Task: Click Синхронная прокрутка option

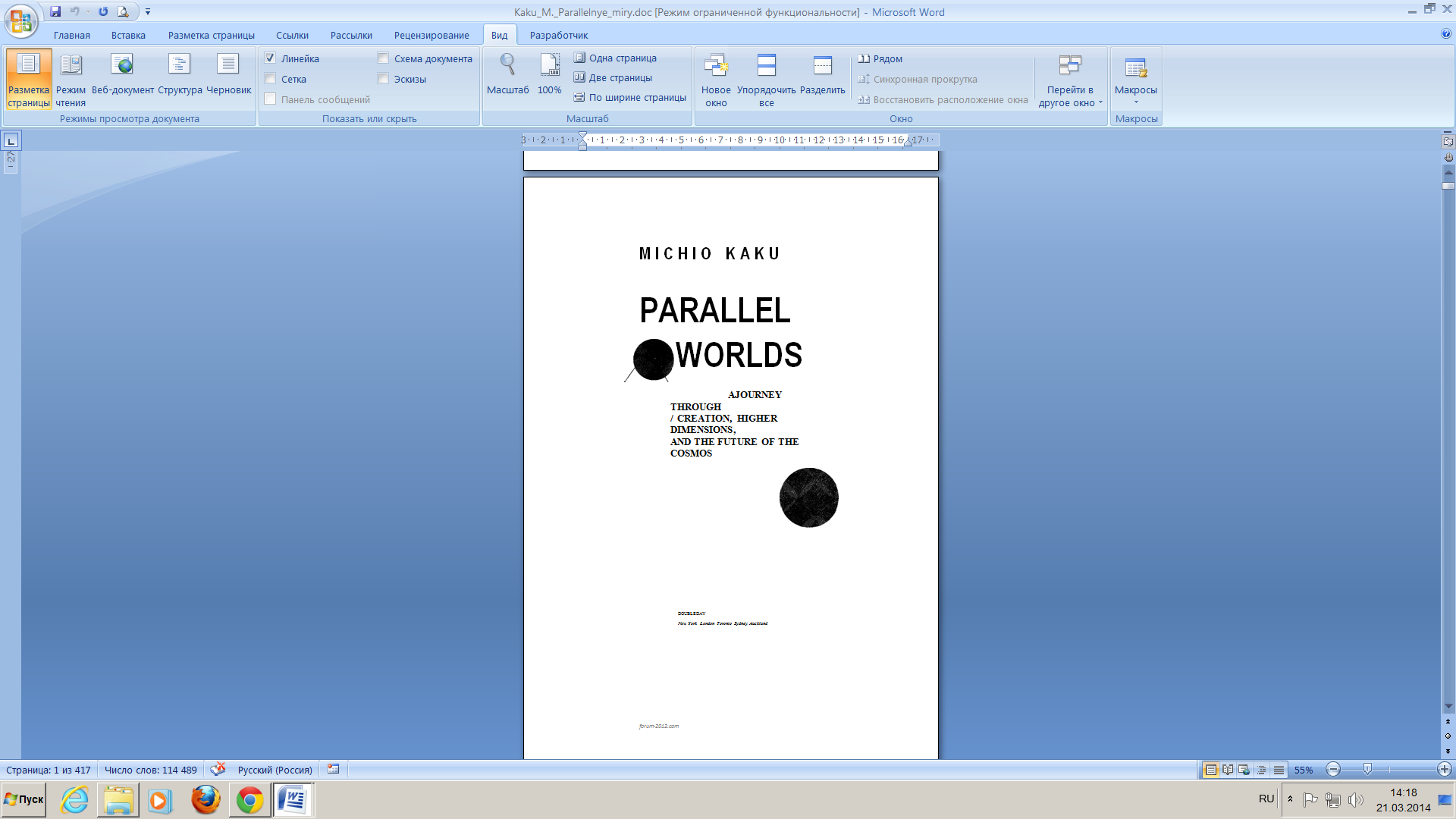Action: 918,79
